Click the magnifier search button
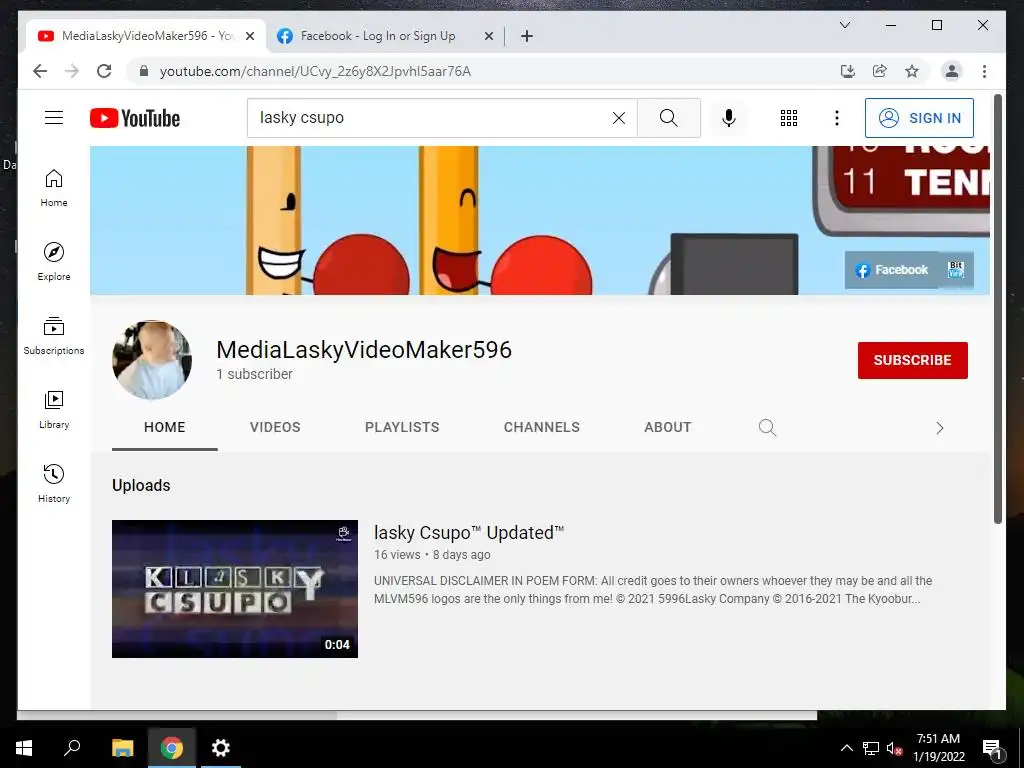Viewport: 1024px width, 768px height. coord(669,118)
